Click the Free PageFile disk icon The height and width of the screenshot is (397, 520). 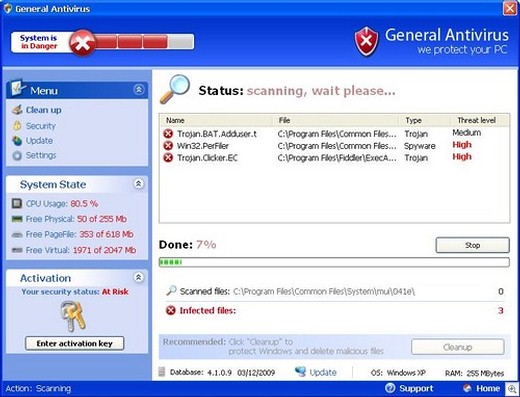(17, 235)
